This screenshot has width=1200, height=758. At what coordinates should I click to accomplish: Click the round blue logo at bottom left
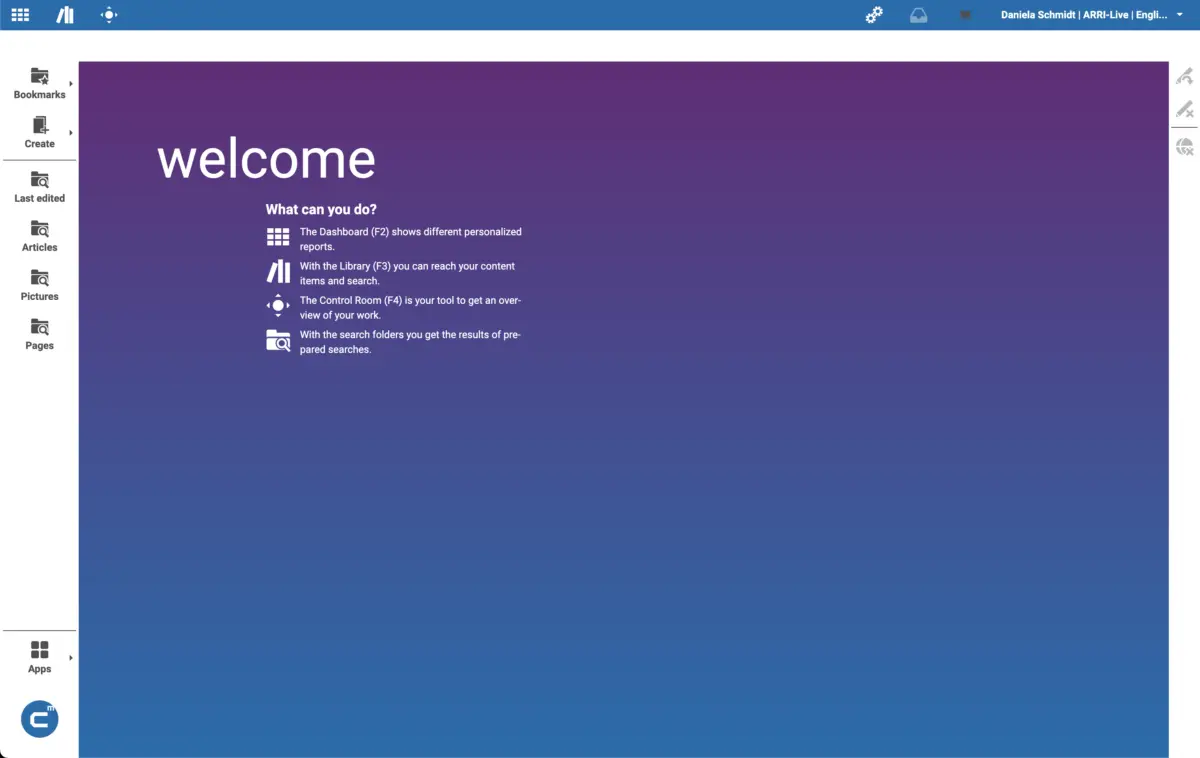tap(40, 719)
